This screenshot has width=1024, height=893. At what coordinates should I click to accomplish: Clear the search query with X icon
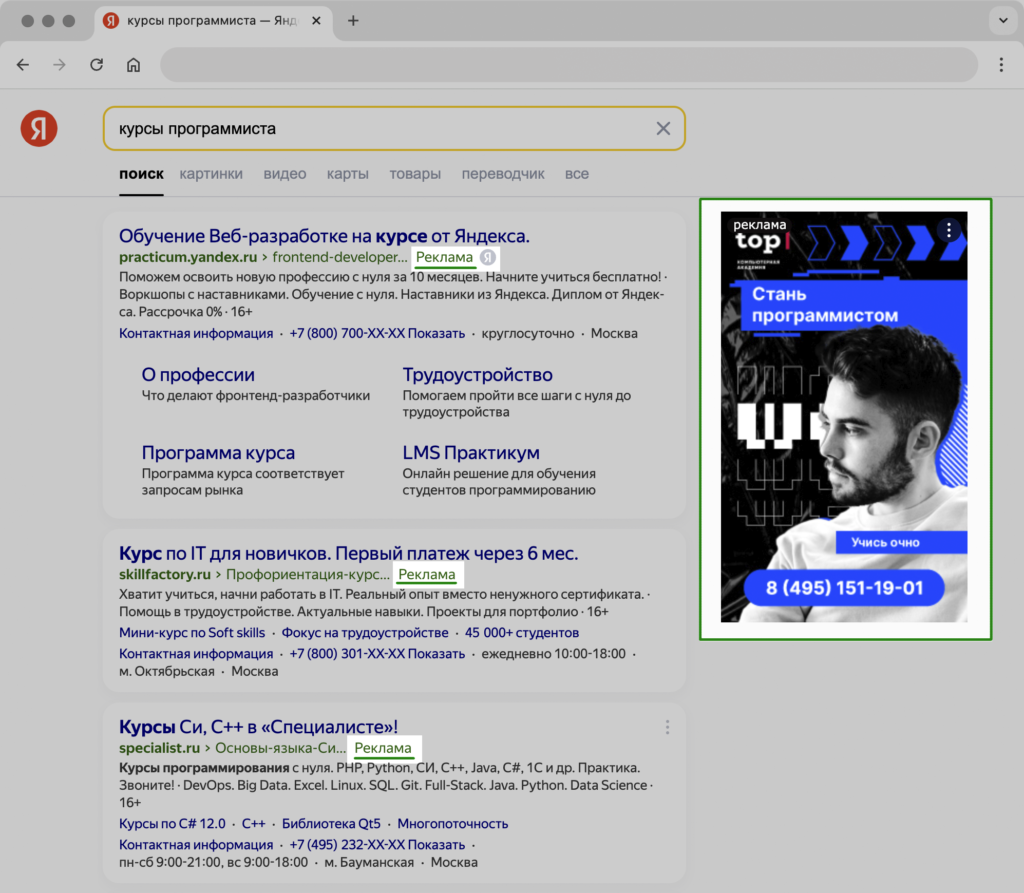coord(663,128)
